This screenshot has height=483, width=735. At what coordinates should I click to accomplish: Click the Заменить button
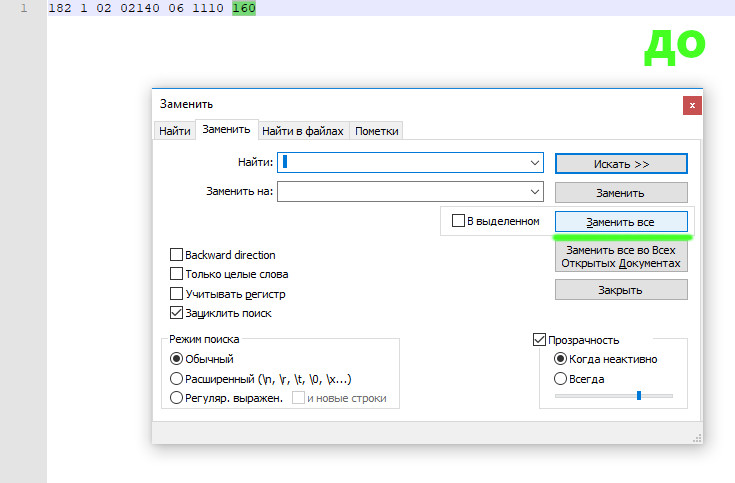coord(620,193)
